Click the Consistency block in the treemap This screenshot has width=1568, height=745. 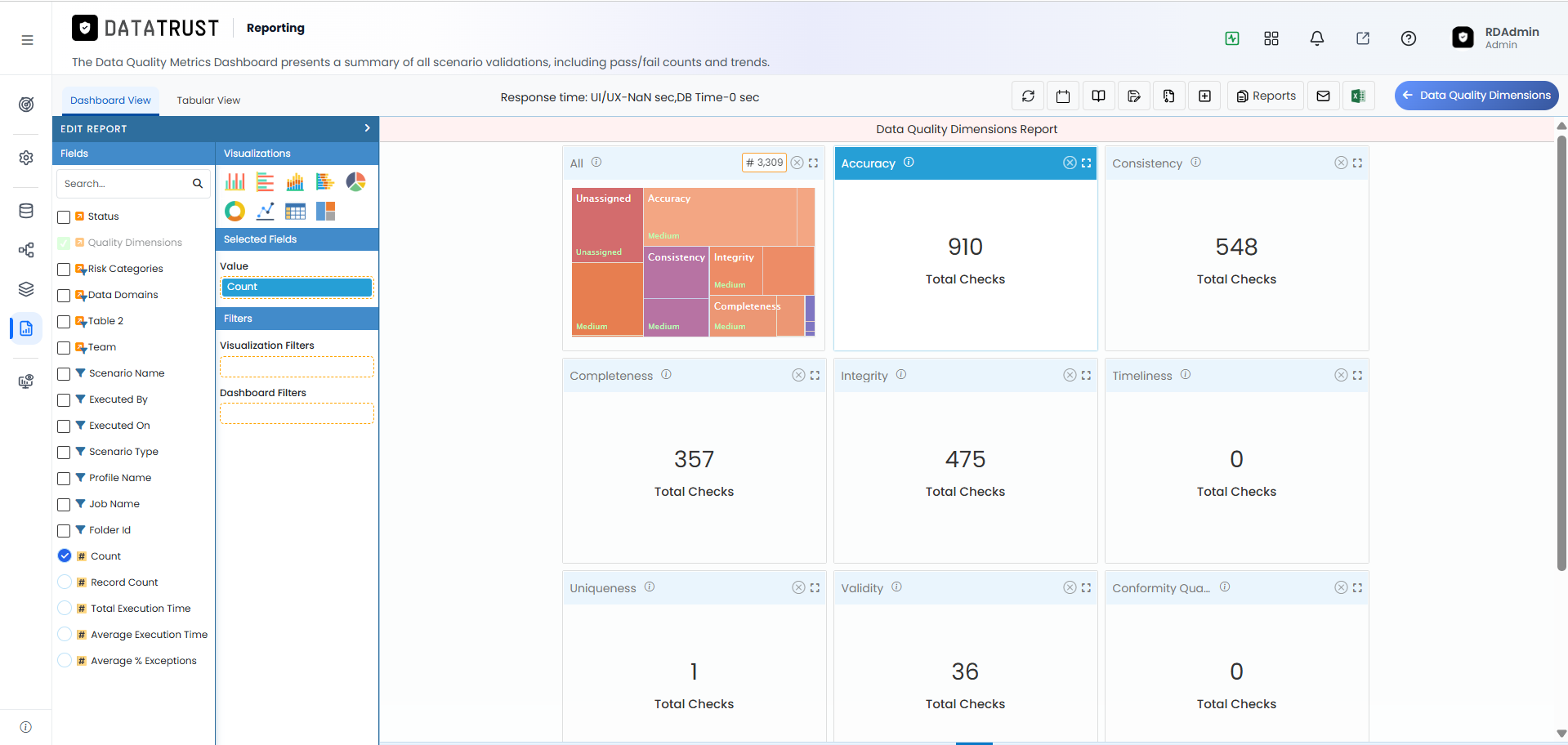tap(676, 272)
